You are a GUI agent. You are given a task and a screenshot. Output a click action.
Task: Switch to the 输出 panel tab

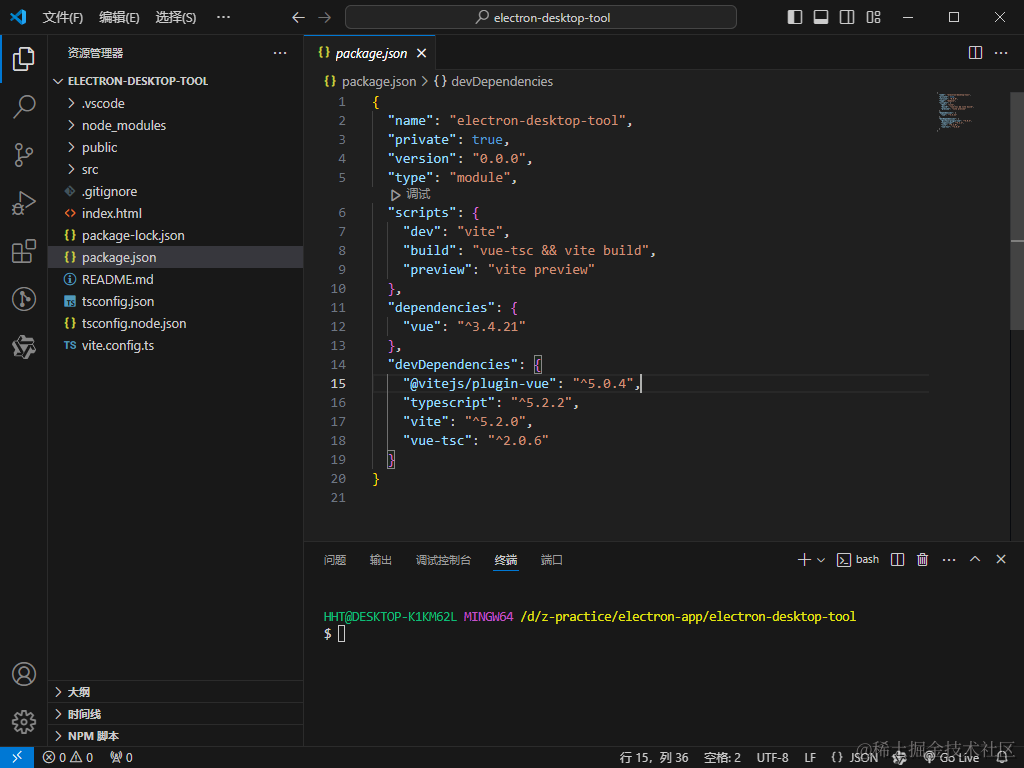(381, 560)
